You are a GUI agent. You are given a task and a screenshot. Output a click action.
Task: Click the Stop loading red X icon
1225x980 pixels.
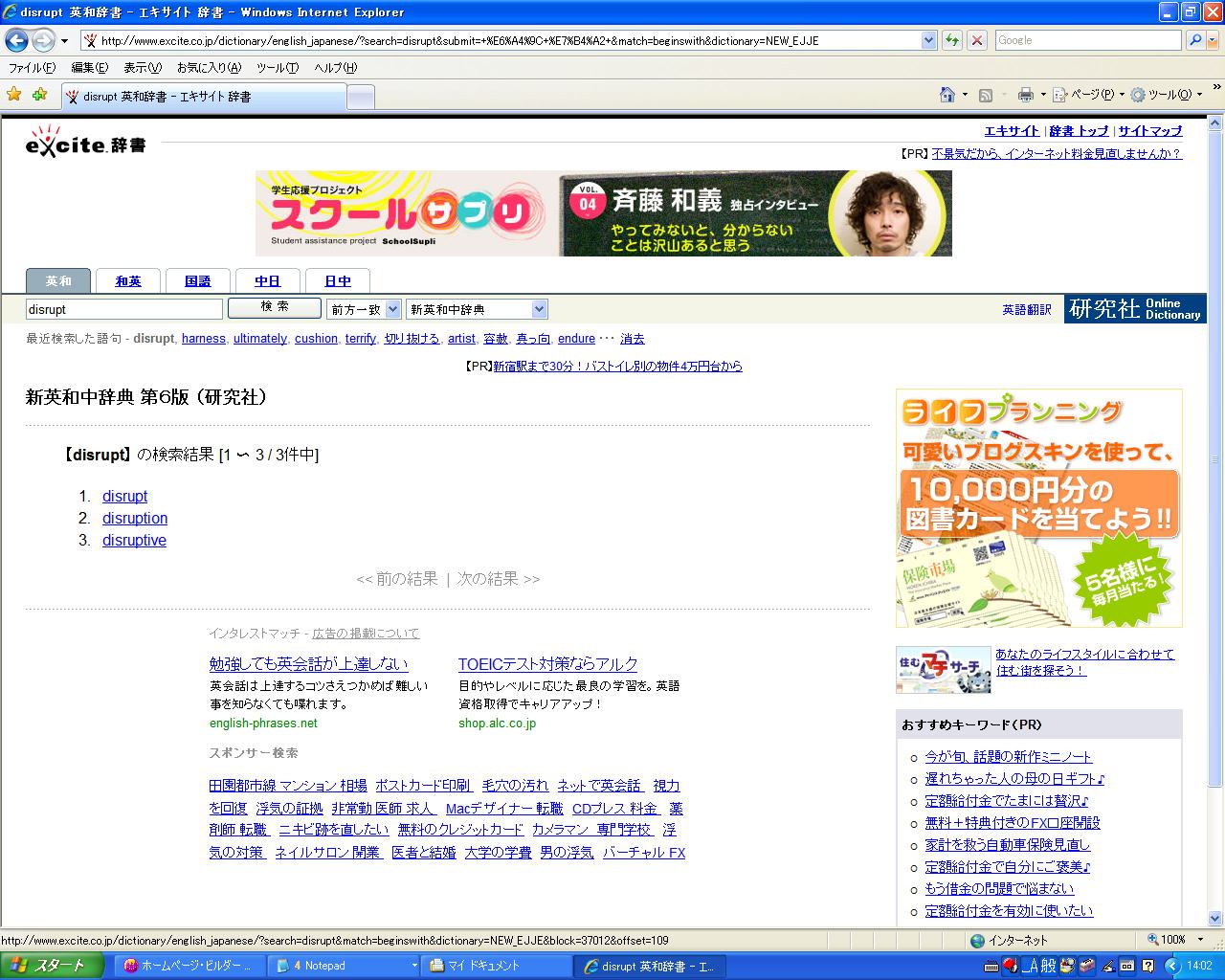976,40
